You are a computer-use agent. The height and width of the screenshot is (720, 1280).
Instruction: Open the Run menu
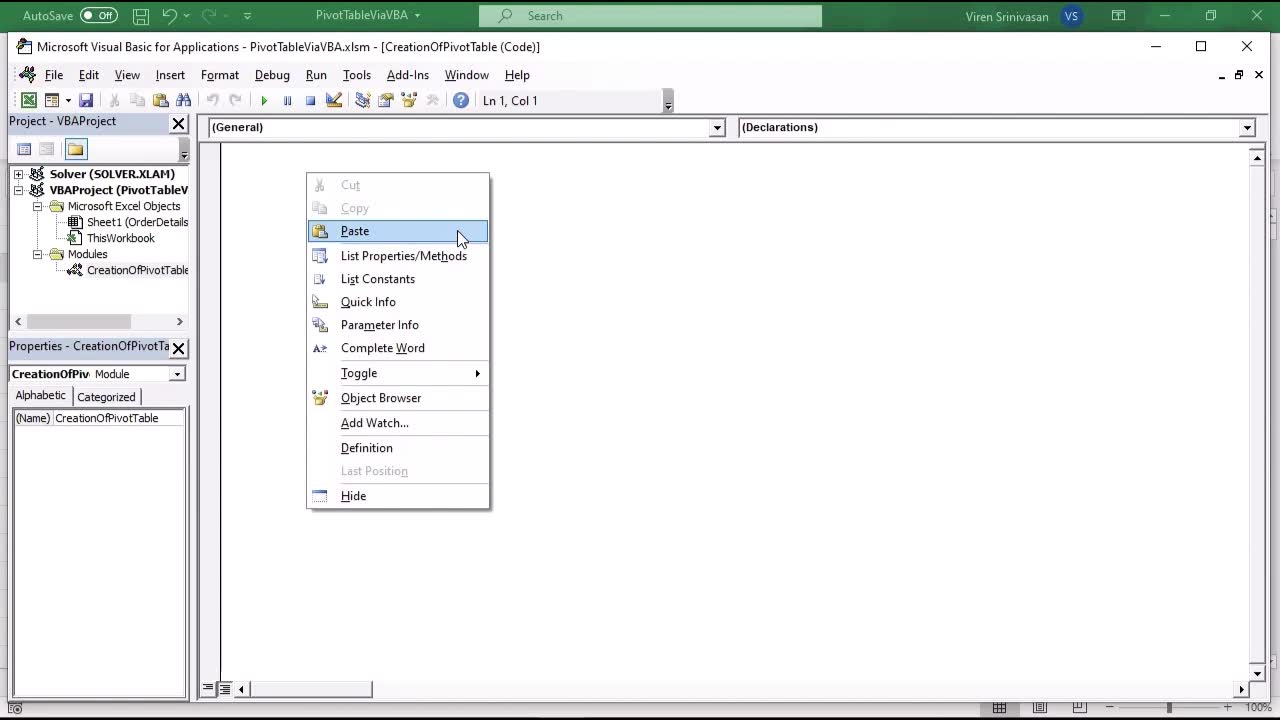(316, 75)
